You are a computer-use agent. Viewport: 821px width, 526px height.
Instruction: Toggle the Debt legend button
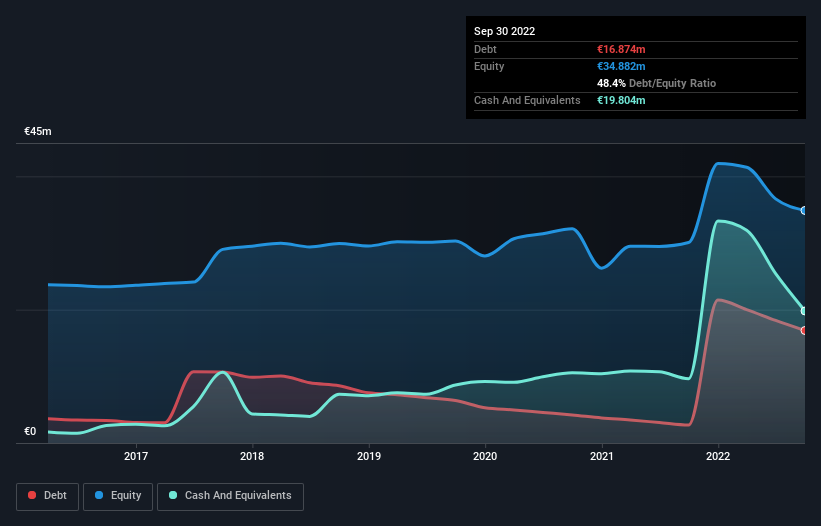[x=48, y=496]
